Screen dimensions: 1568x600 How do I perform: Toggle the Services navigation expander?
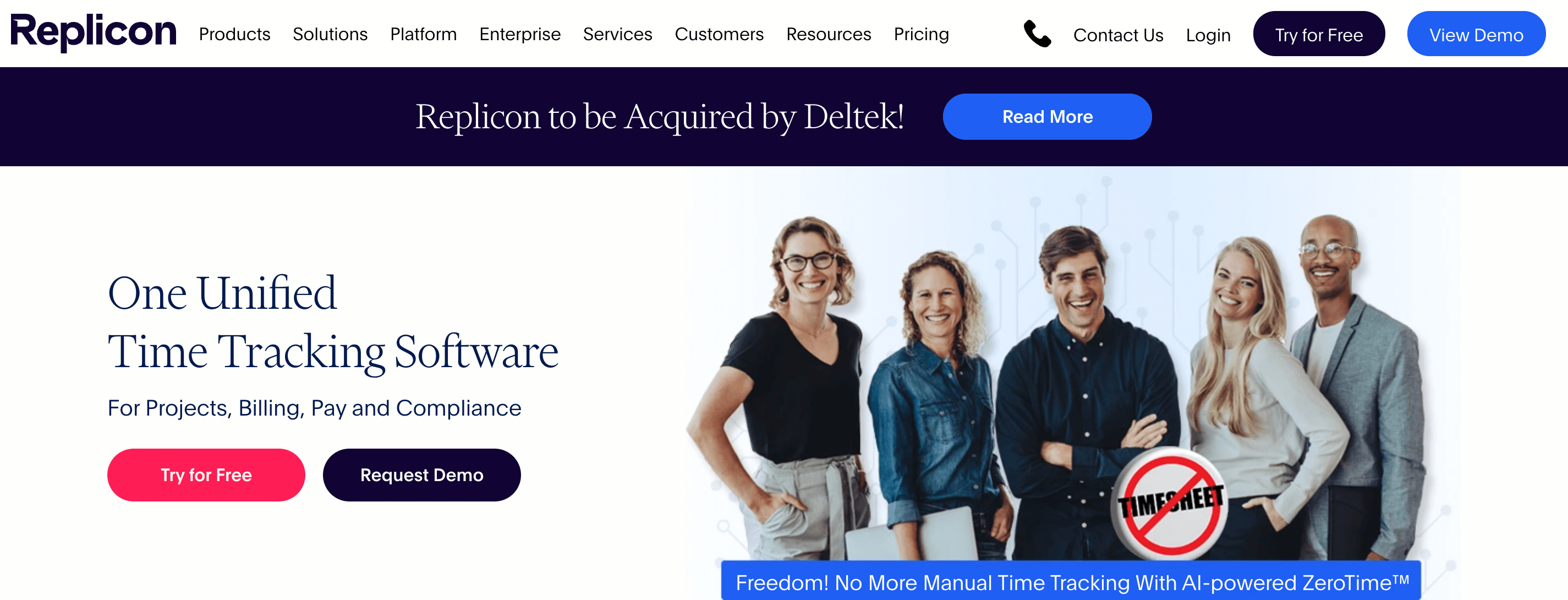[617, 34]
